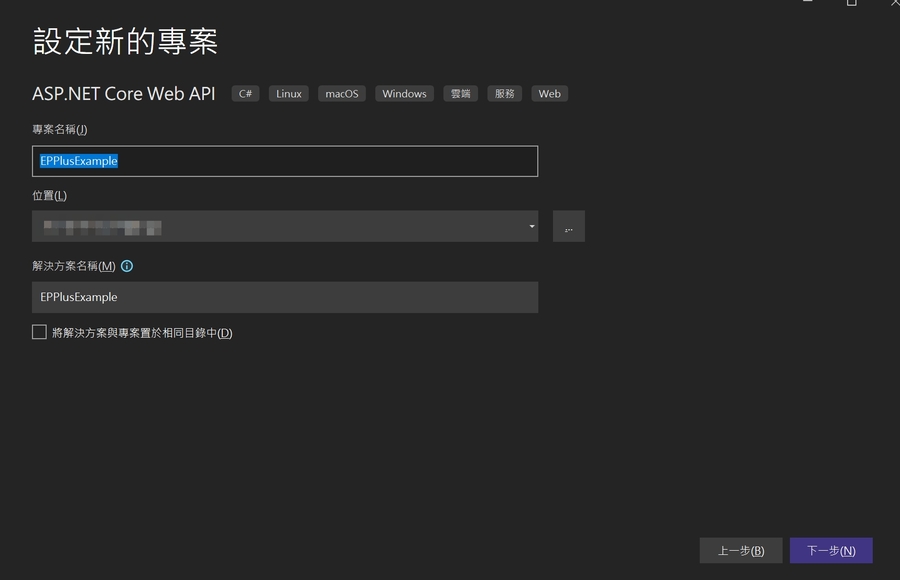
Task: Select the Linux platform tag
Action: [x=289, y=94]
